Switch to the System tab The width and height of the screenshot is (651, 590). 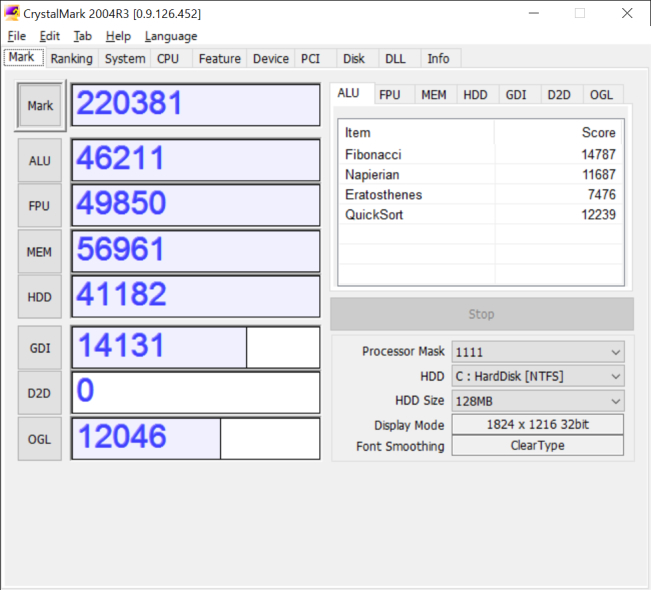[x=125, y=59]
